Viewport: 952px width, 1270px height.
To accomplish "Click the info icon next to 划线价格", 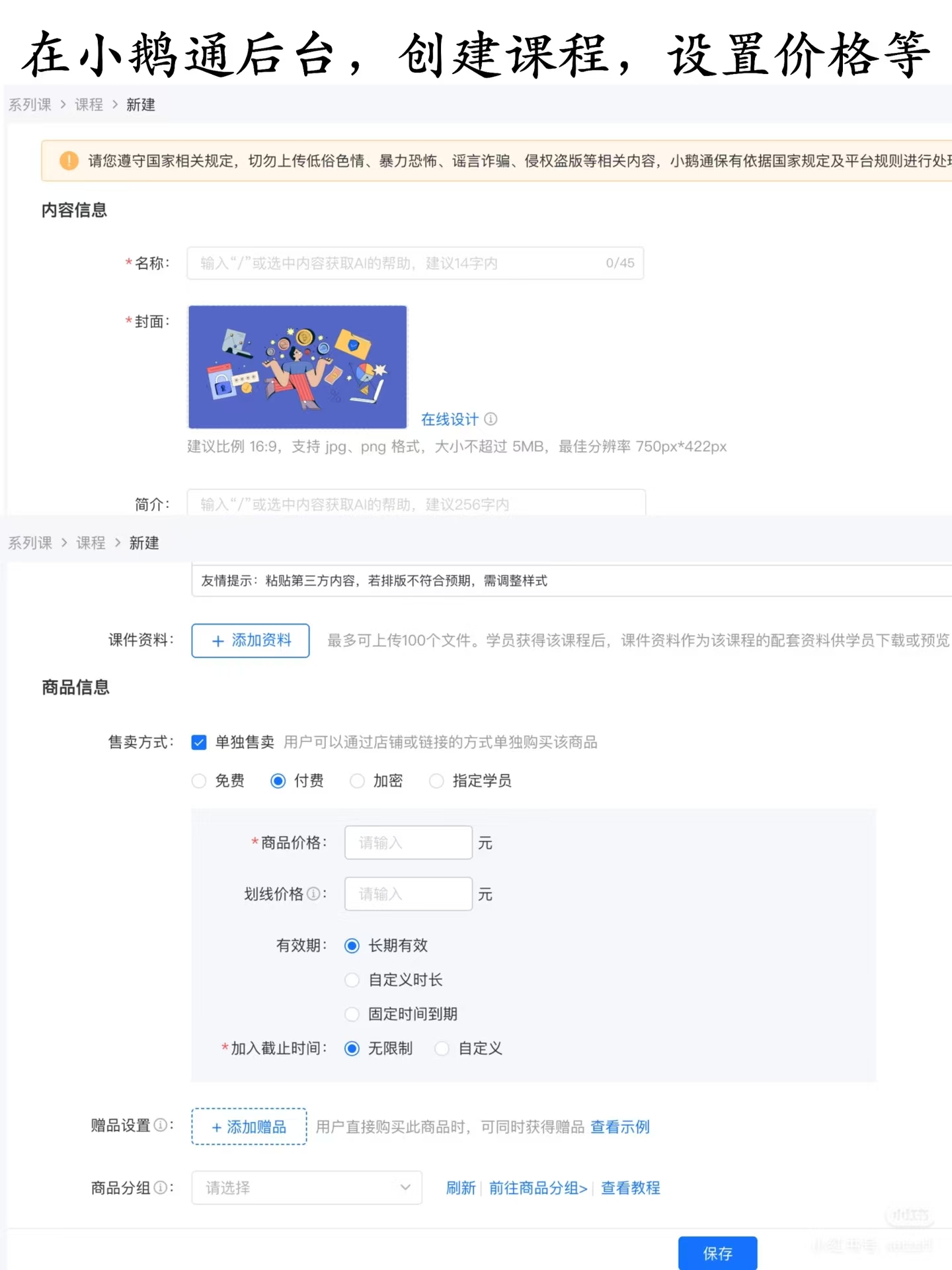I will pyautogui.click(x=314, y=894).
